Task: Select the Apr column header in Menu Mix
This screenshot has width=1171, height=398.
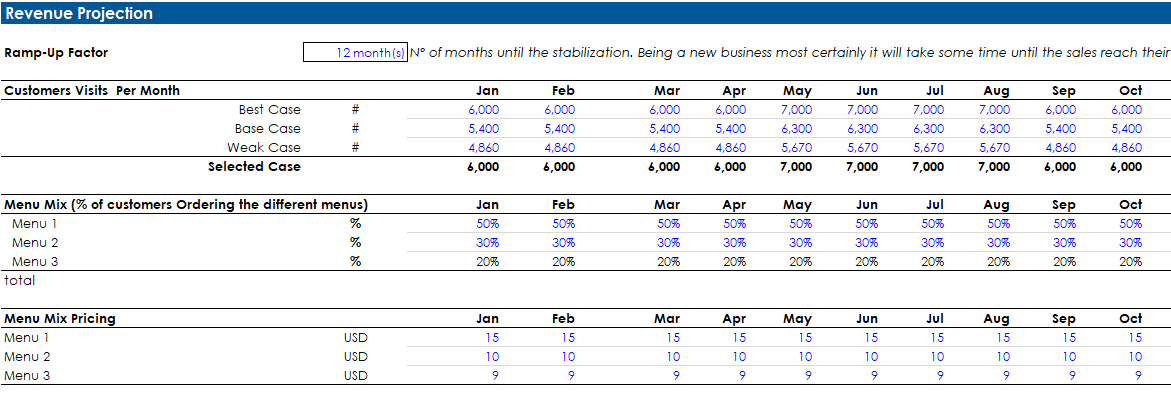Action: click(x=734, y=204)
